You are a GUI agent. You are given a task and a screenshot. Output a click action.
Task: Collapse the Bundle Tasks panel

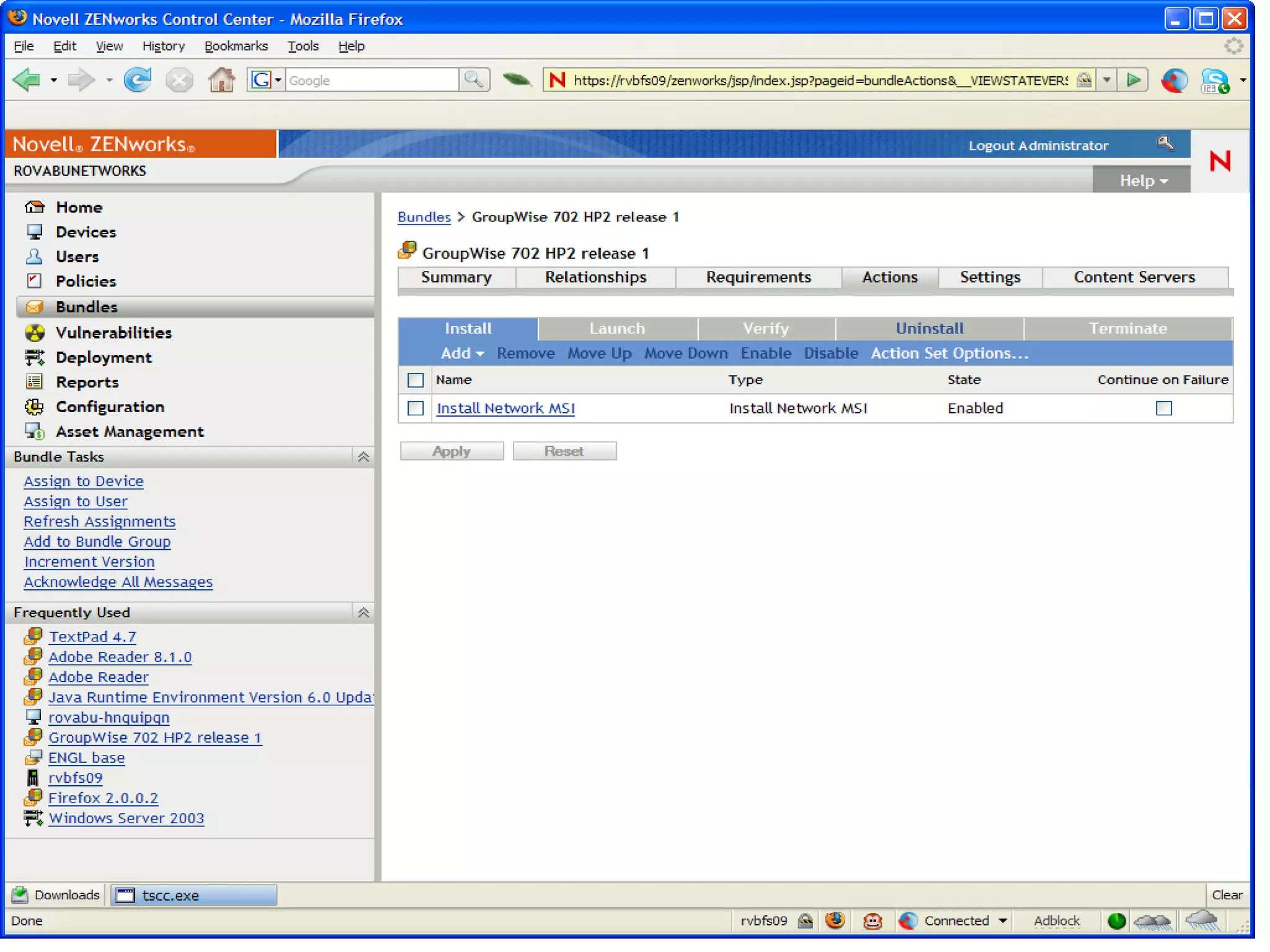click(x=363, y=457)
